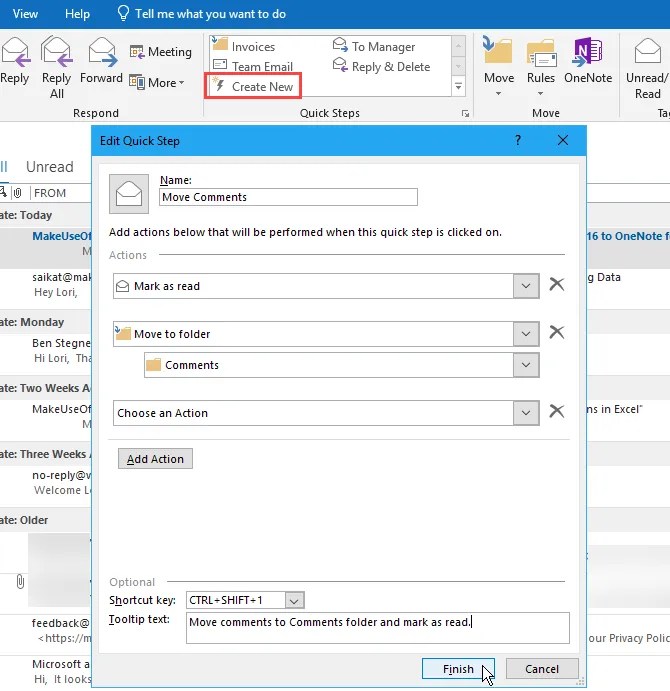Select the To Manager quick step
This screenshot has width=670, height=691.
pos(374,46)
